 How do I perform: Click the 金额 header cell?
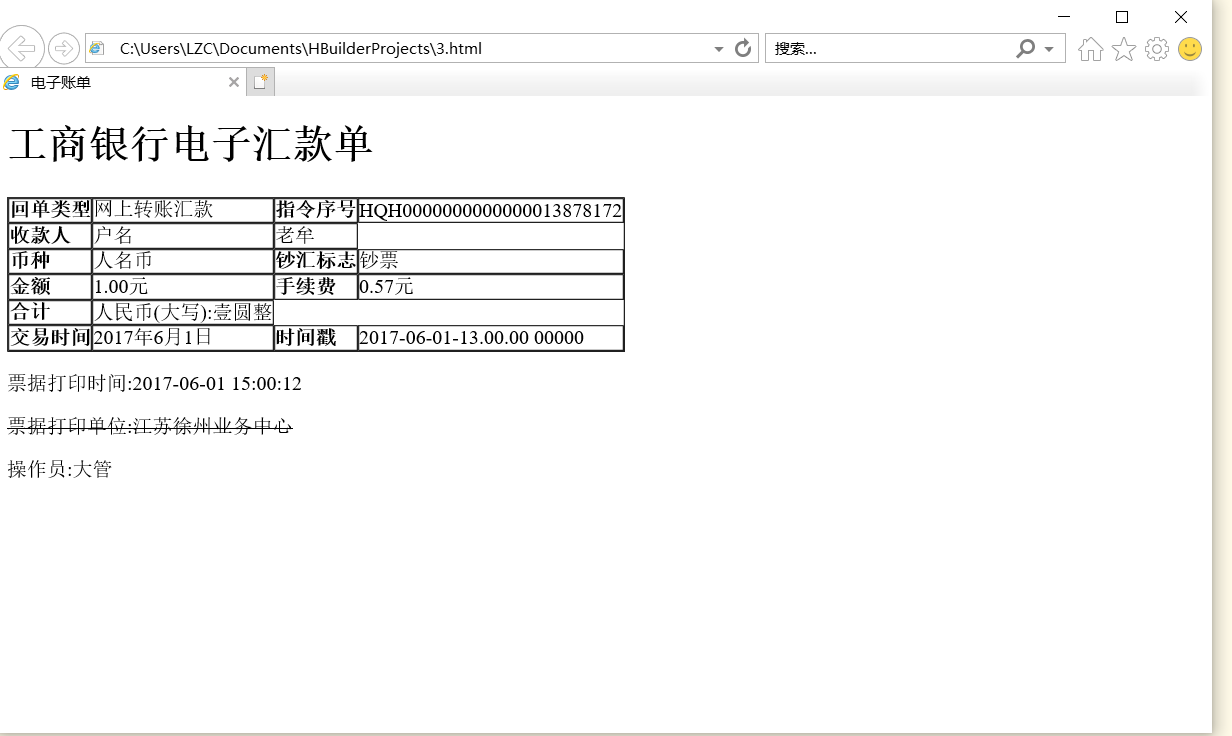coord(50,287)
